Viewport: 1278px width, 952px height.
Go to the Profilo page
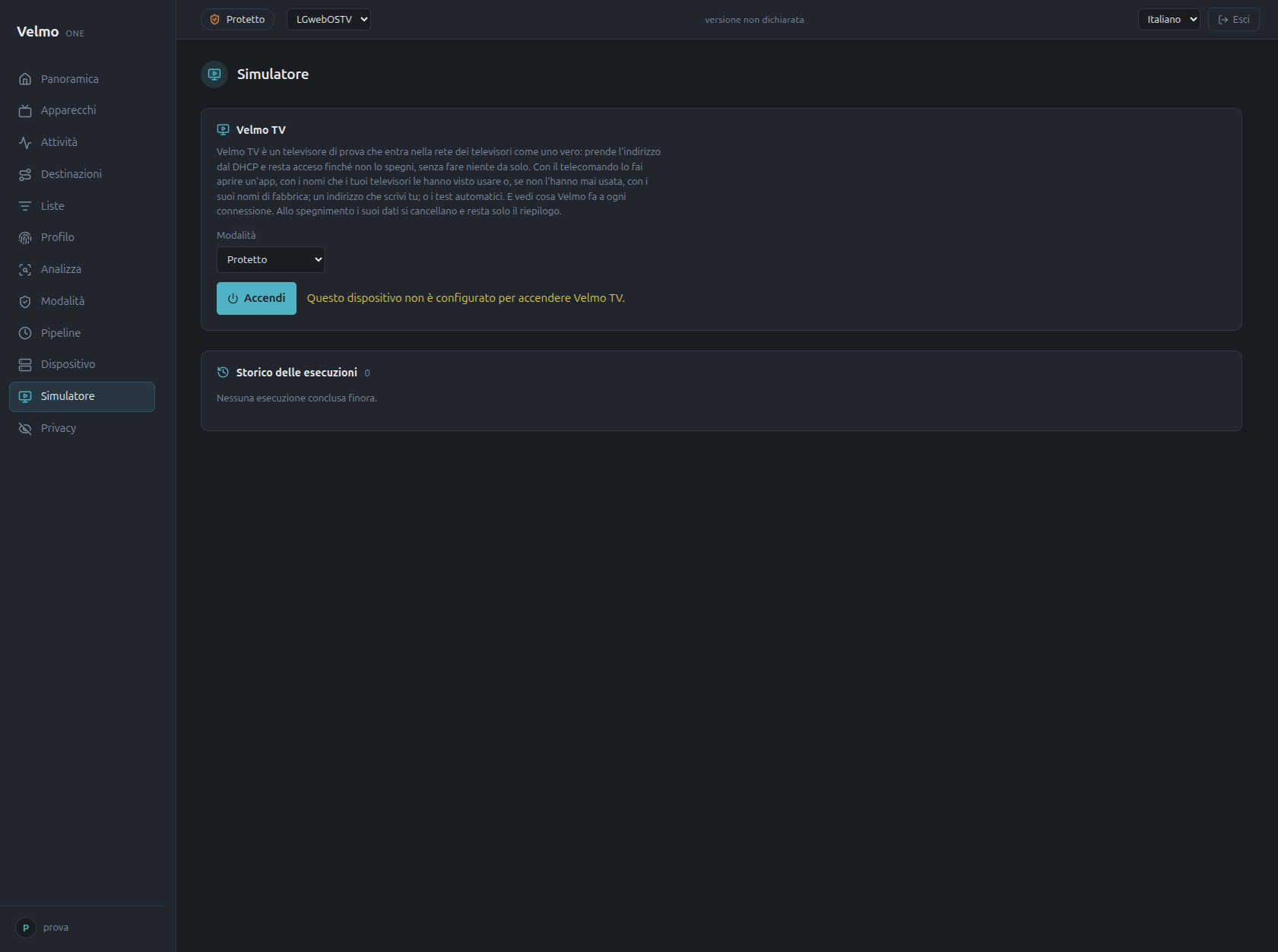point(82,238)
